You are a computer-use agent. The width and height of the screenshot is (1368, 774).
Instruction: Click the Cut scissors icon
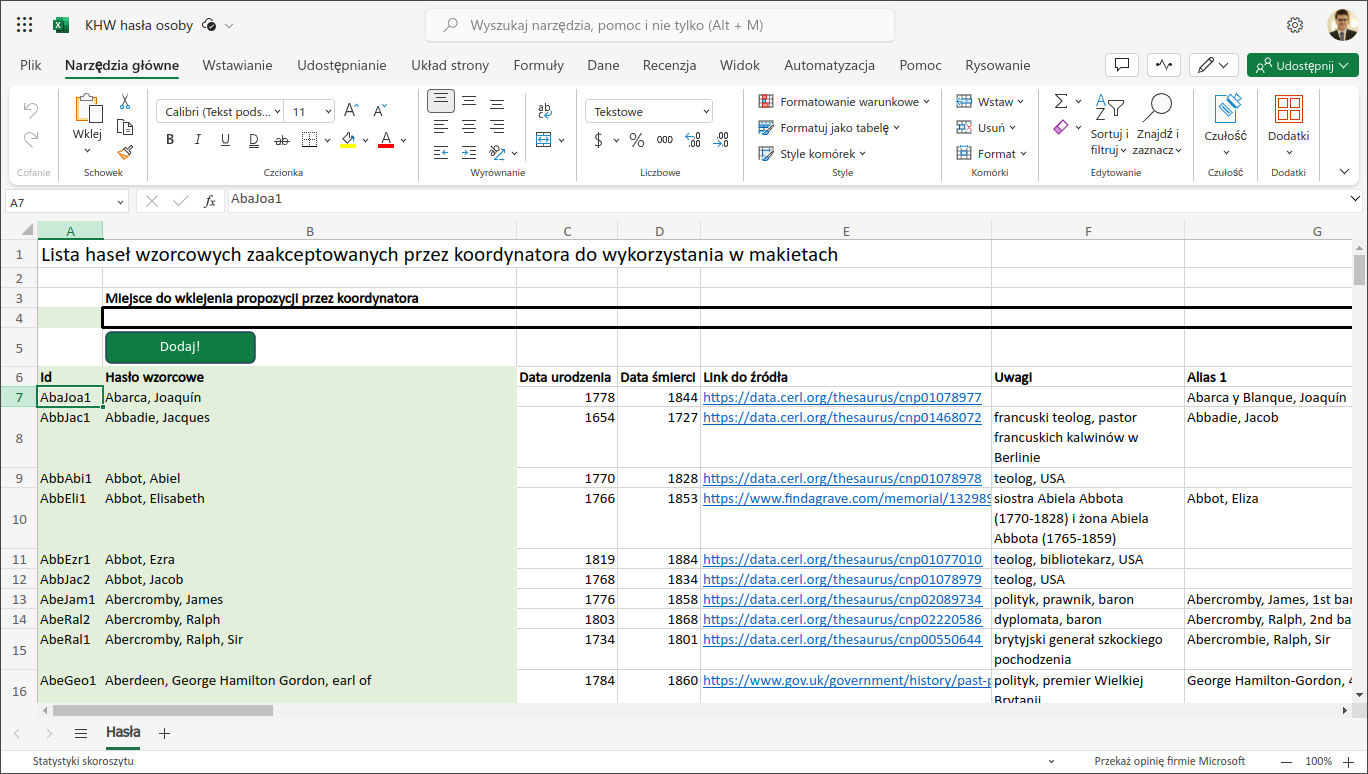[x=125, y=102]
